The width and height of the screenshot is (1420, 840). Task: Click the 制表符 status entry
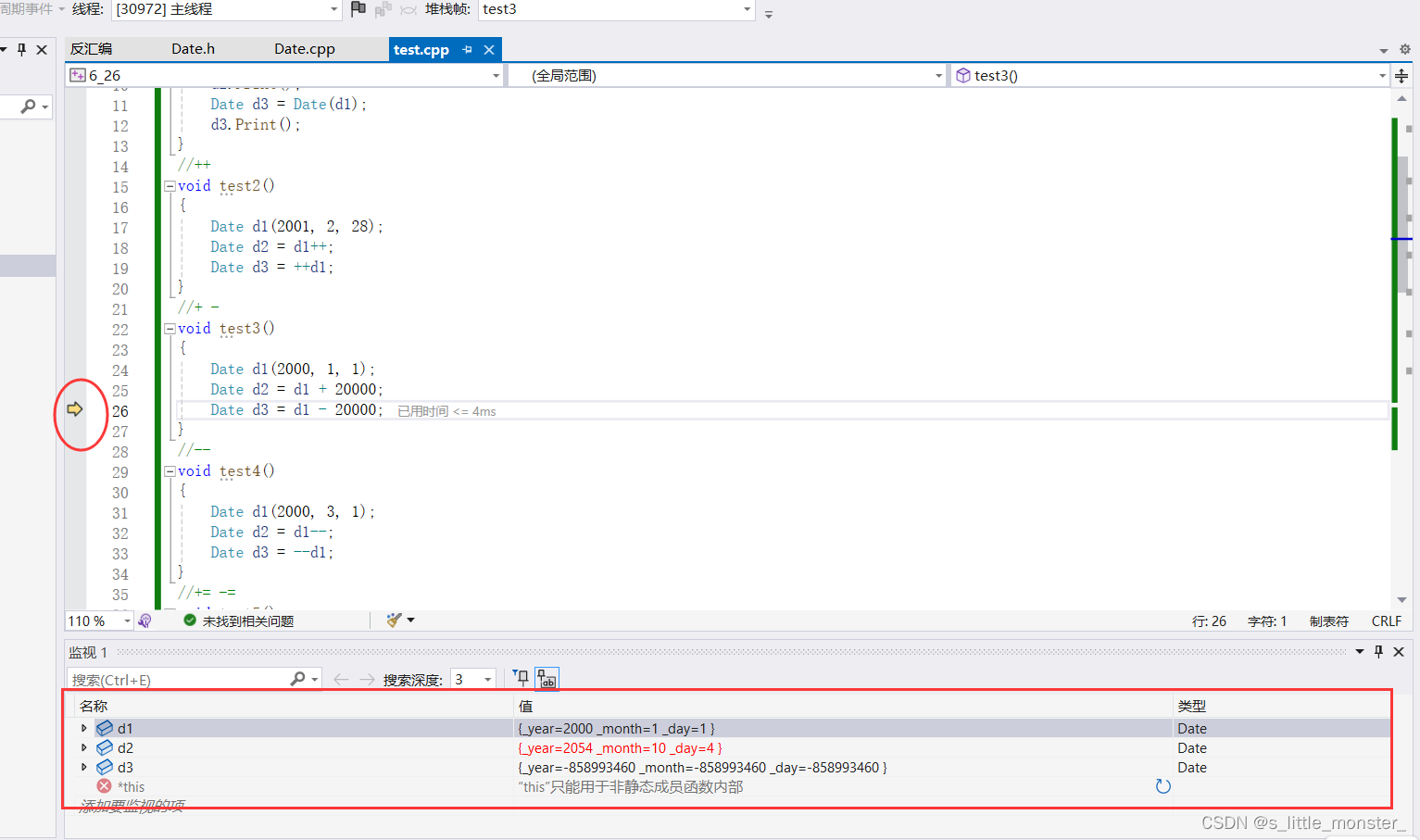(1329, 621)
